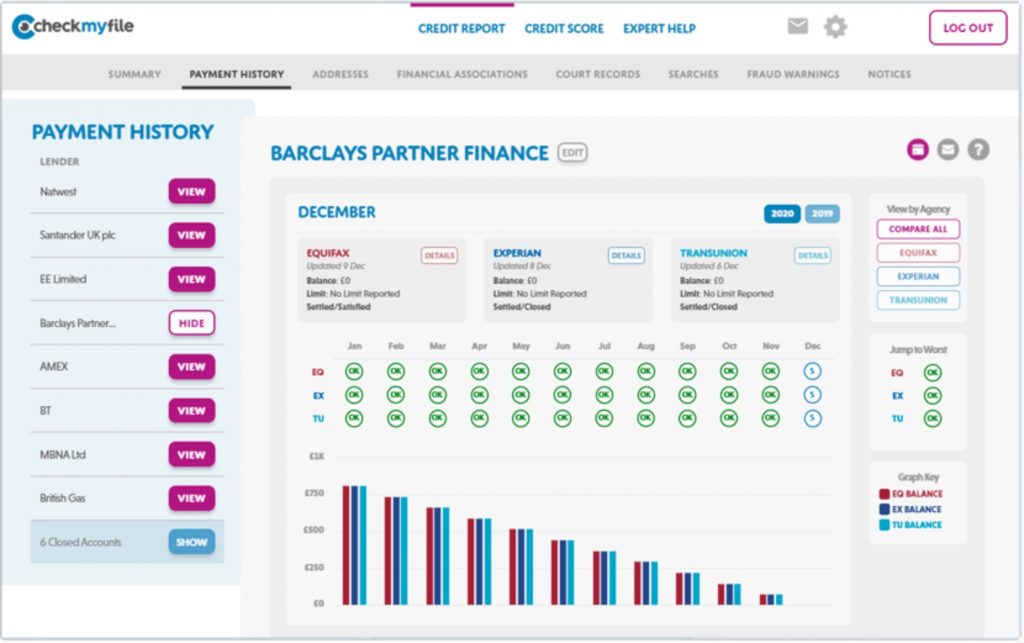This screenshot has width=1024, height=643.
Task: Select Compare All agency view
Action: (x=918, y=229)
